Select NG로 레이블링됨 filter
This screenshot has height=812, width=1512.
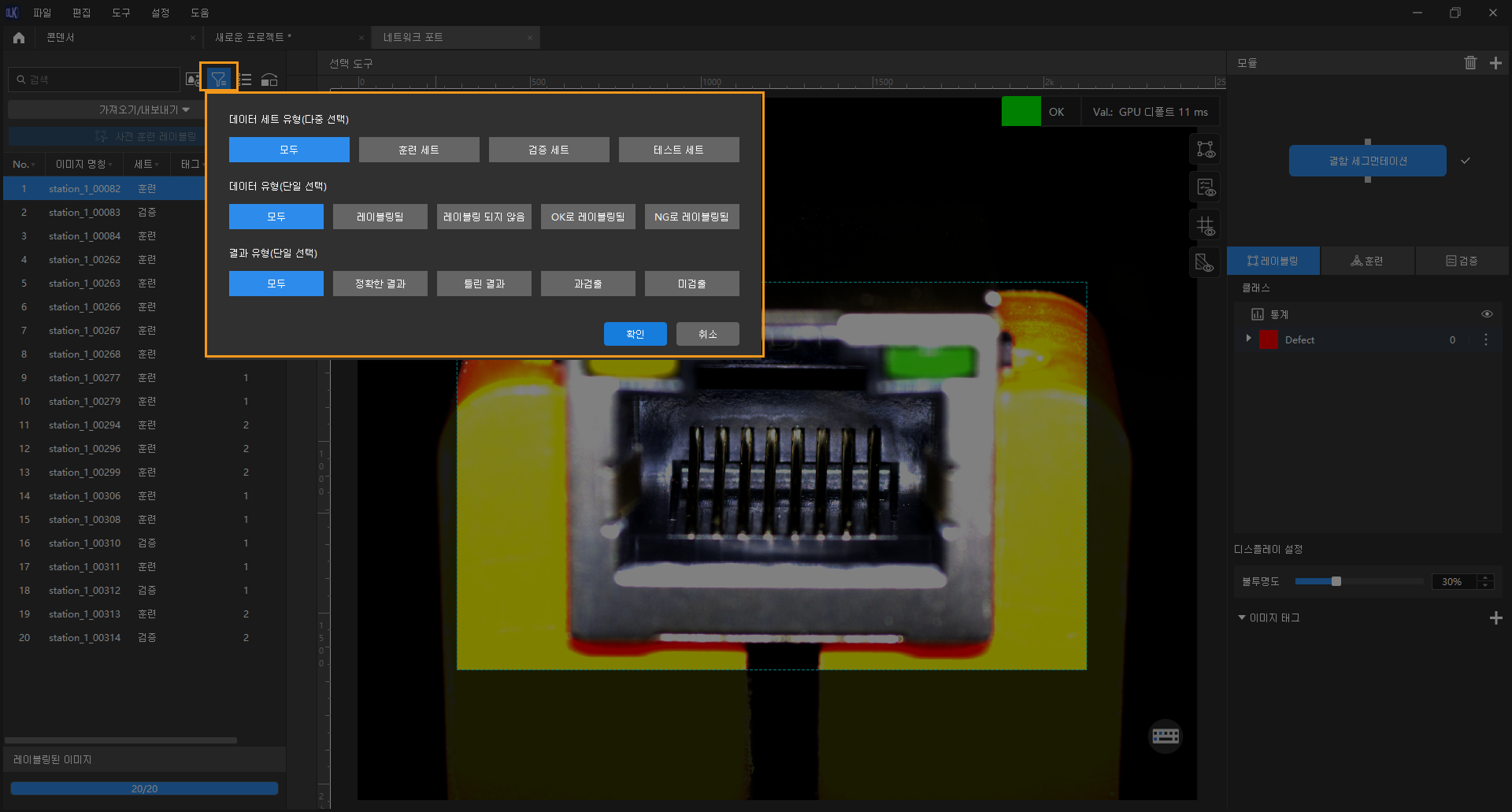(692, 217)
